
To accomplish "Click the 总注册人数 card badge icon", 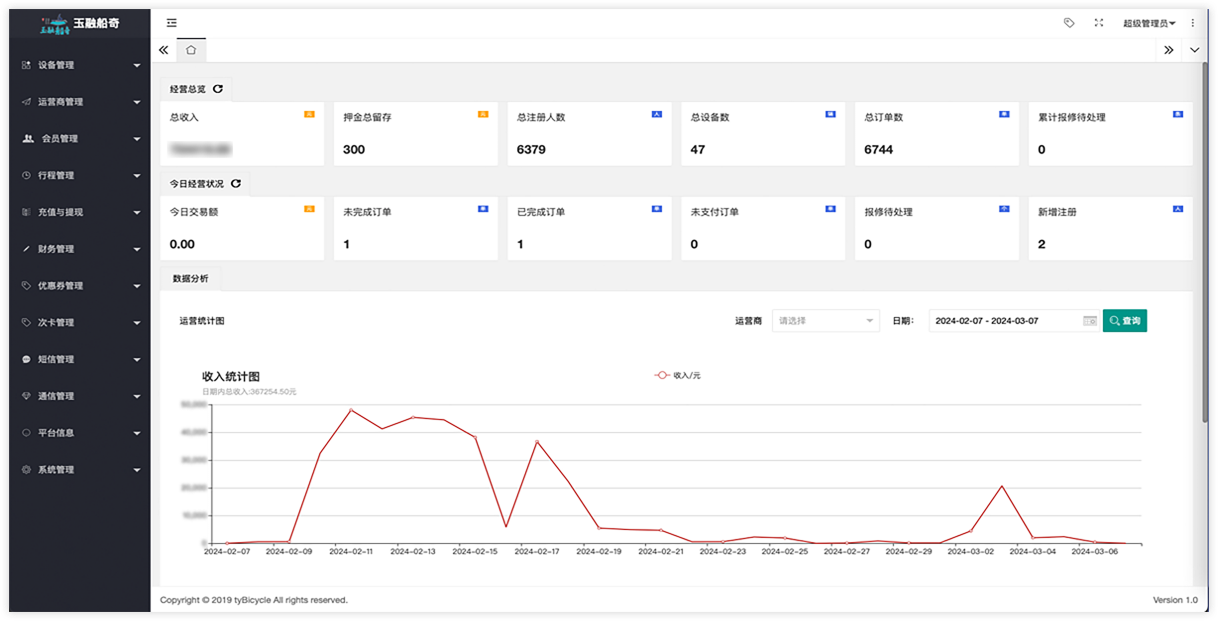I will click(x=657, y=115).
